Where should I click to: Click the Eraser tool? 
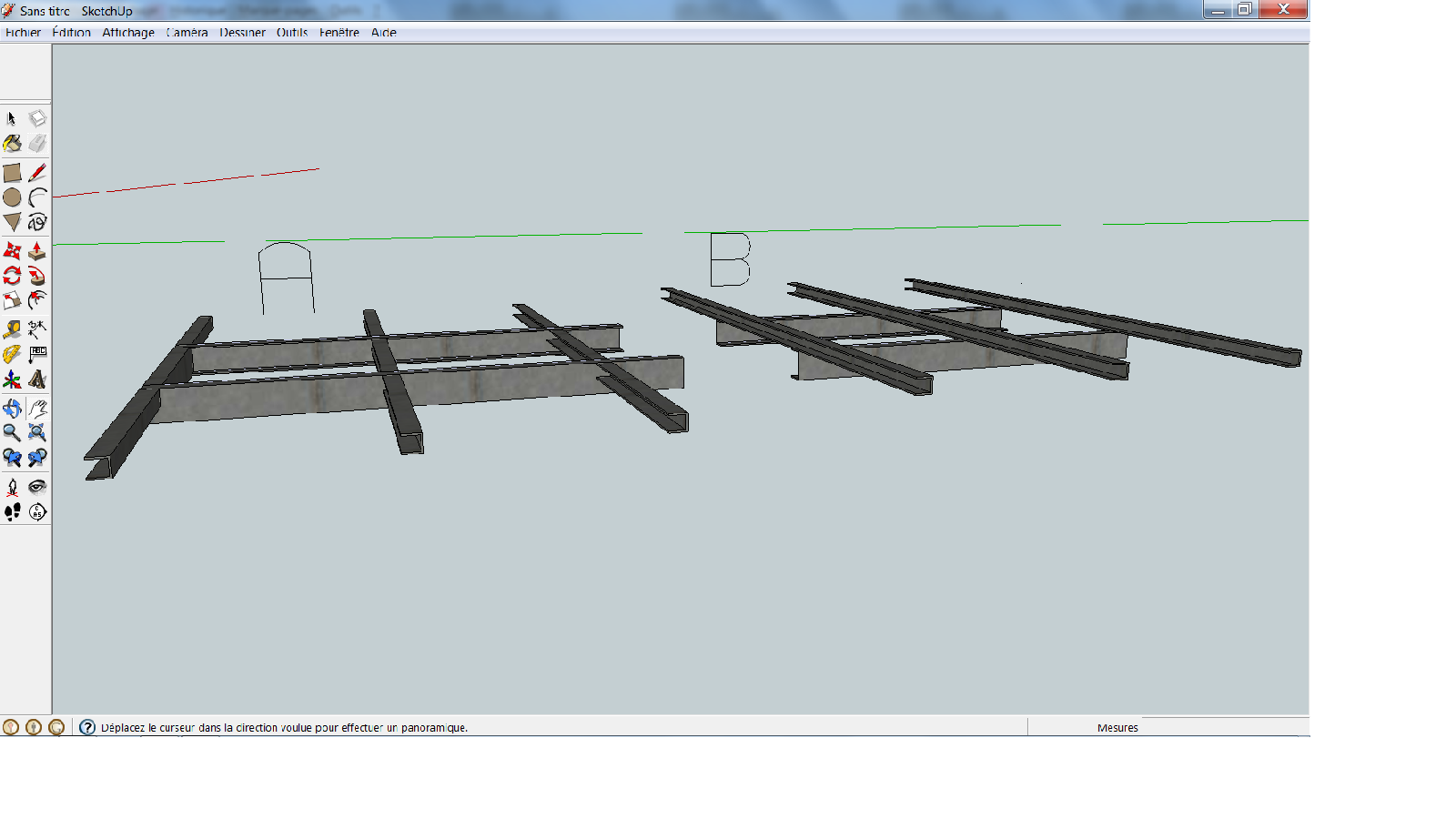[37, 144]
